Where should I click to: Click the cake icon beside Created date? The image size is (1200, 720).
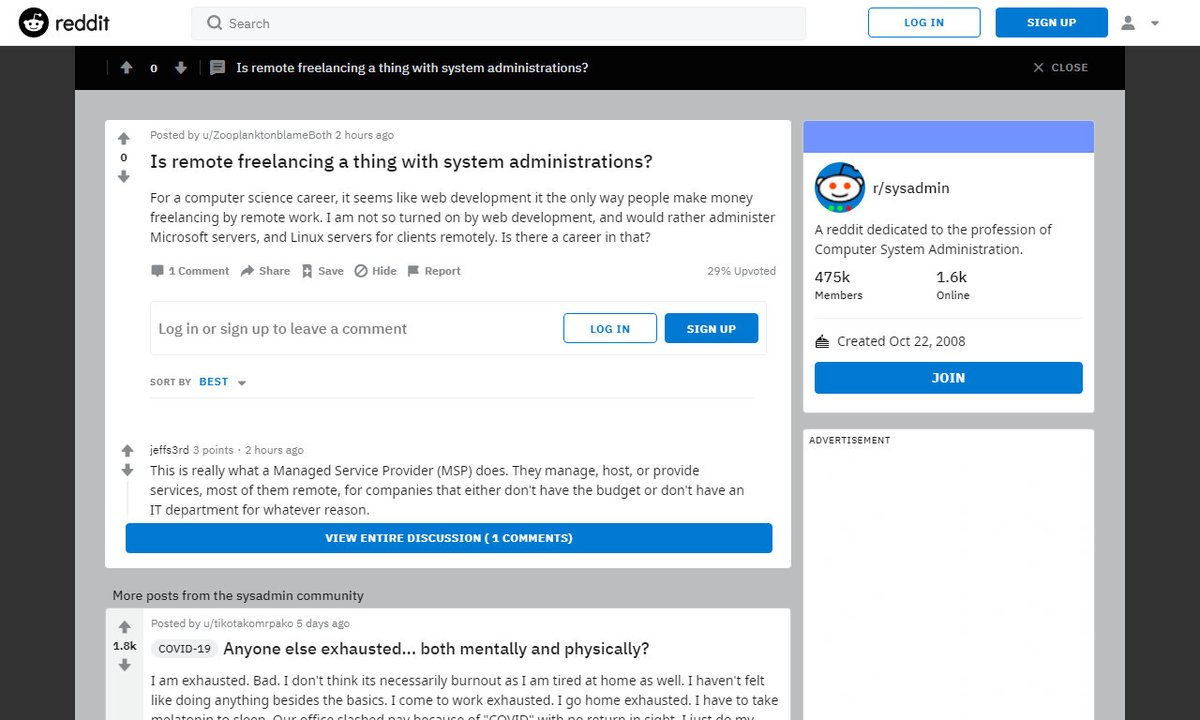tap(822, 342)
